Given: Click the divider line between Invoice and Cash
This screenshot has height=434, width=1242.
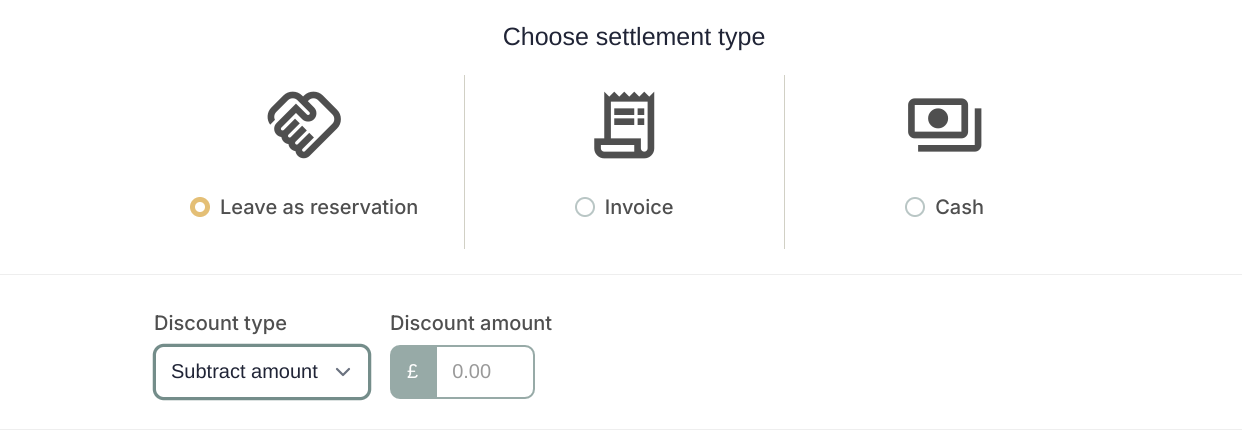Looking at the screenshot, I should 784,162.
